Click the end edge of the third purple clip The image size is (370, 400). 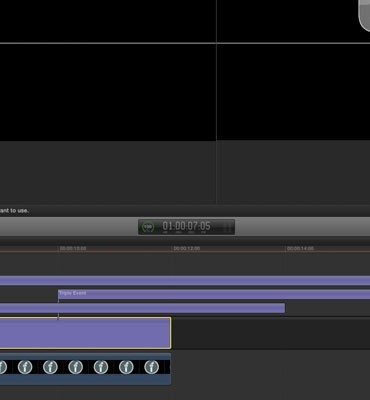284,308
